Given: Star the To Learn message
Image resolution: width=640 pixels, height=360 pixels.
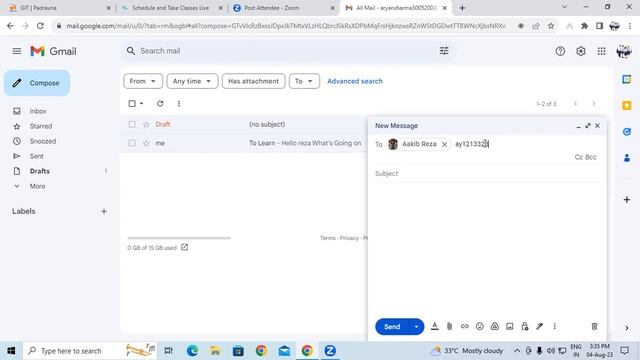Looking at the screenshot, I should pos(146,143).
